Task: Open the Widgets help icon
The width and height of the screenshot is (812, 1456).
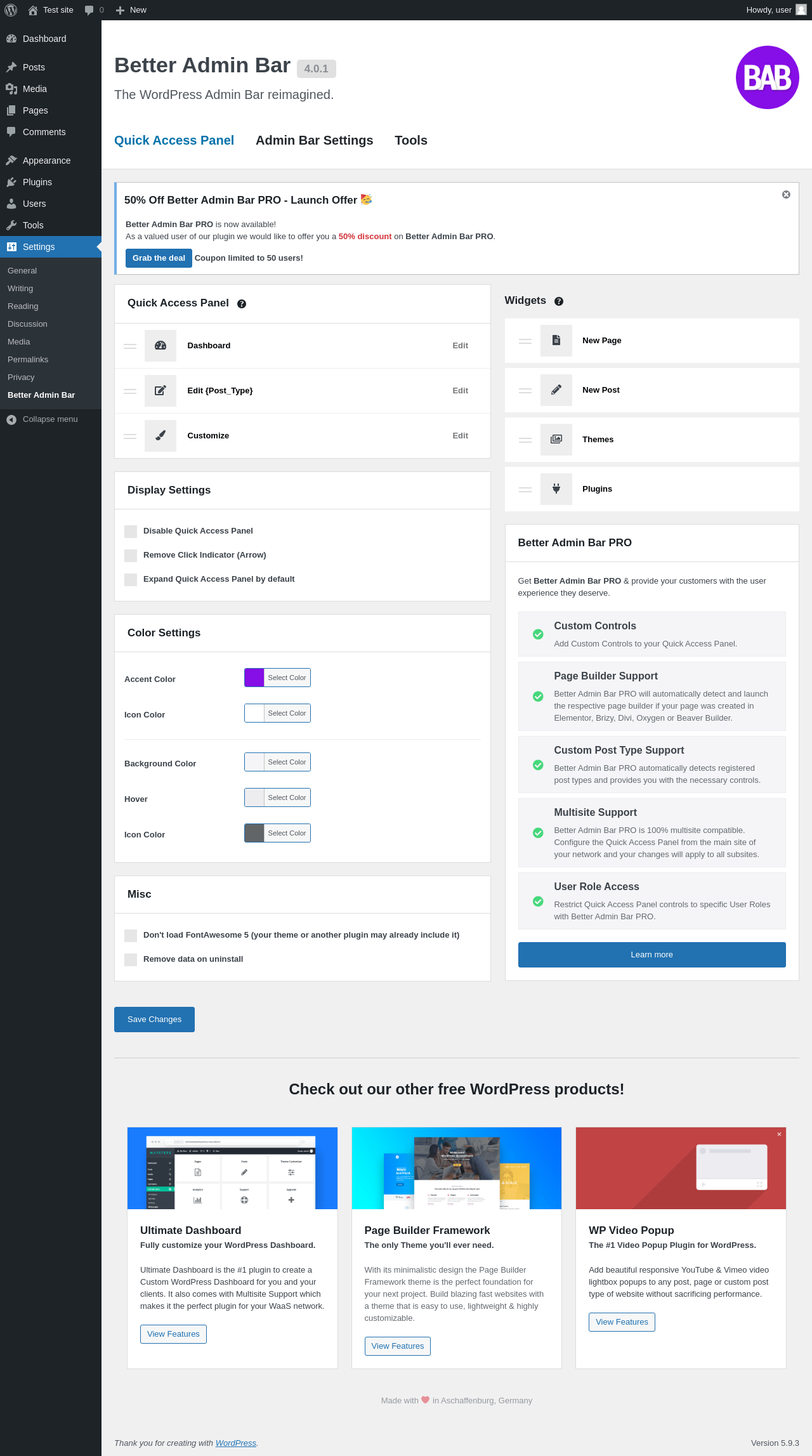Action: coord(559,301)
